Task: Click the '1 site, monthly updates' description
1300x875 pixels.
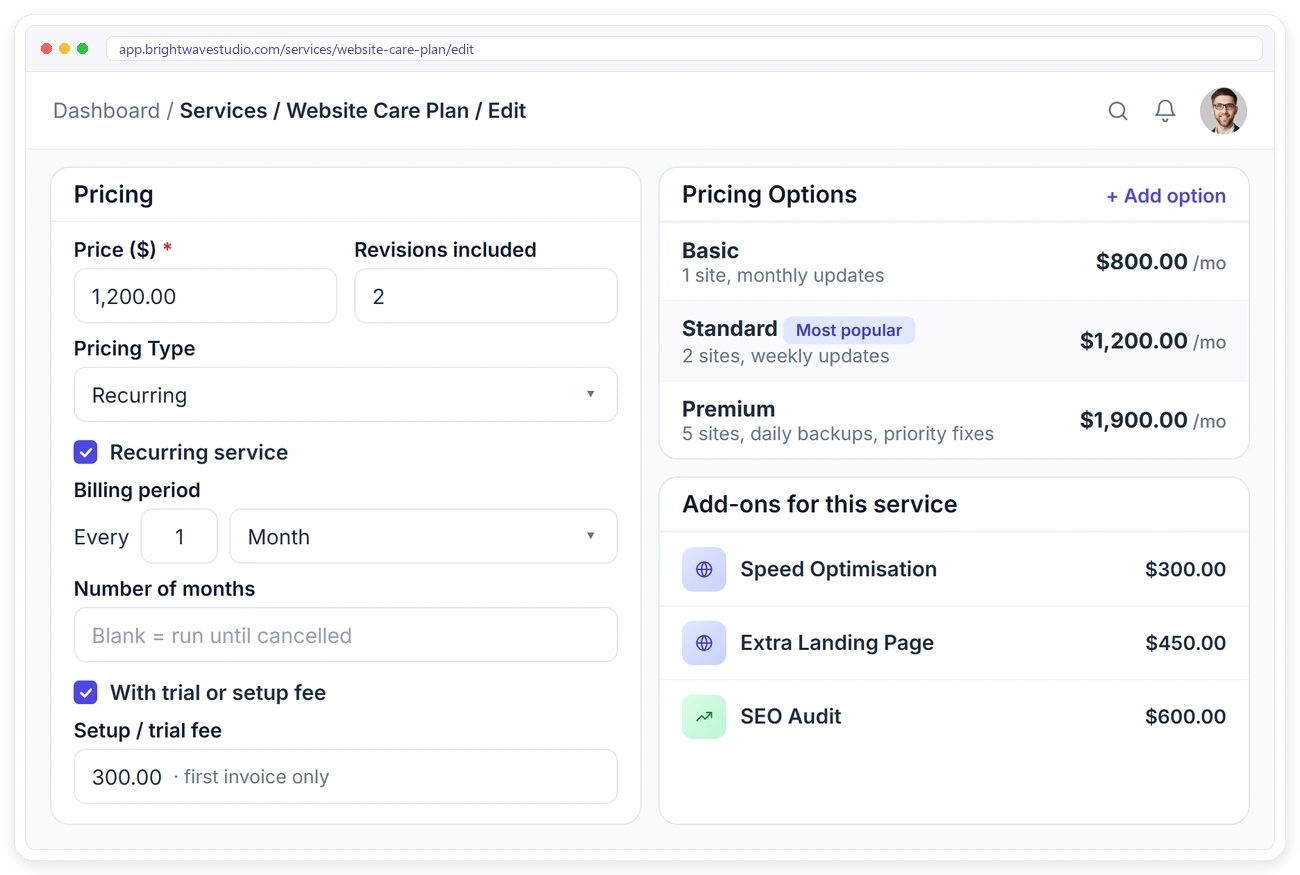Action: (x=783, y=276)
